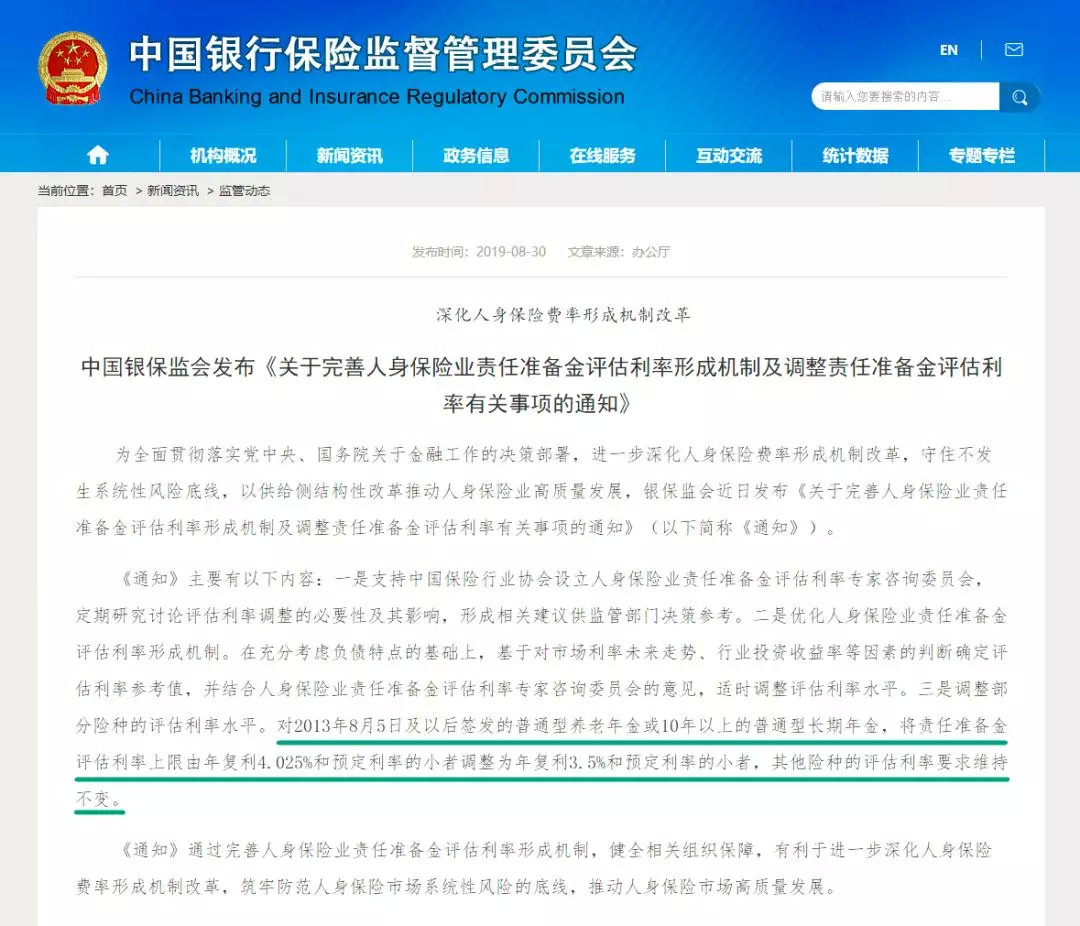Open the 专题专栏 menu
Viewport: 1080px width, 926px height.
coord(982,156)
